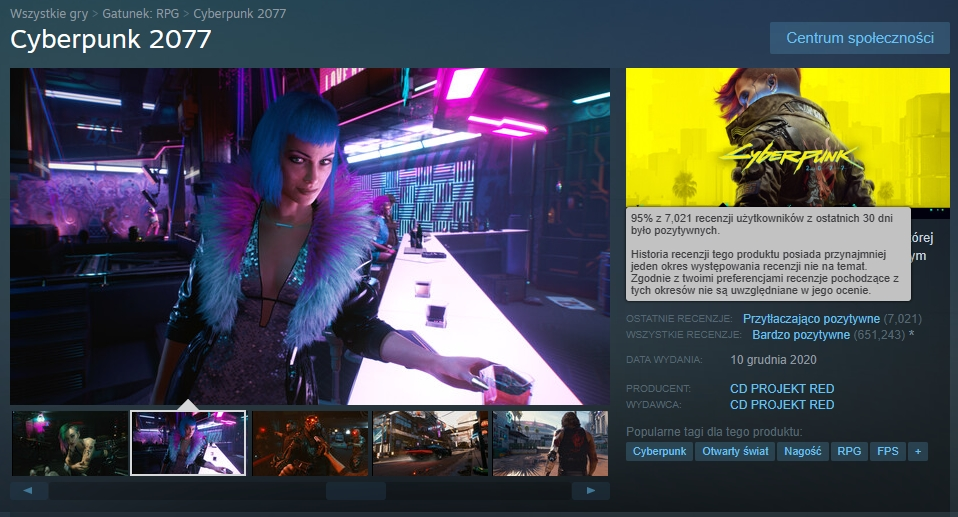Open the CD PROJEKT RED producer link

pyautogui.click(x=782, y=389)
